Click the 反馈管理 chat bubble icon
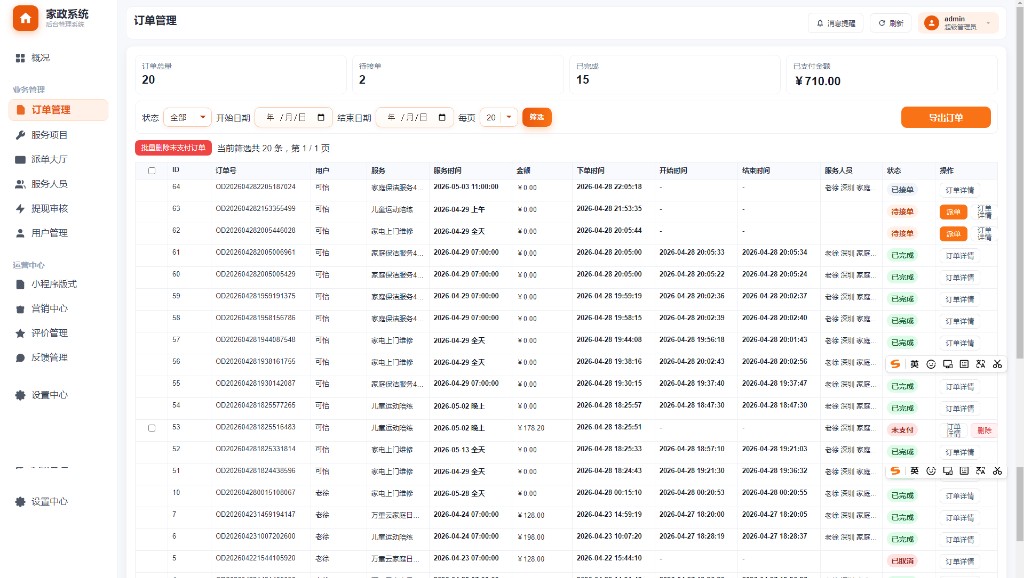The image size is (1024, 578). (20, 358)
